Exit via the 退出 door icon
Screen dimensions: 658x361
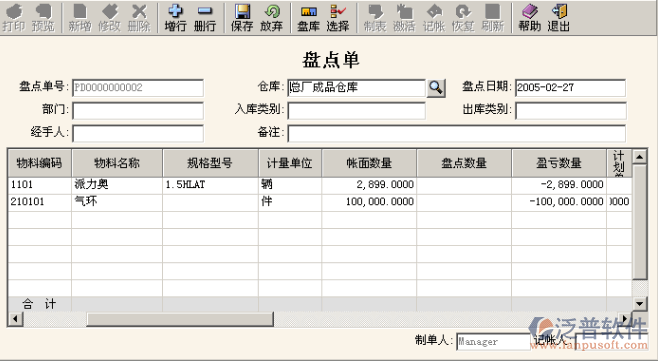click(x=559, y=18)
